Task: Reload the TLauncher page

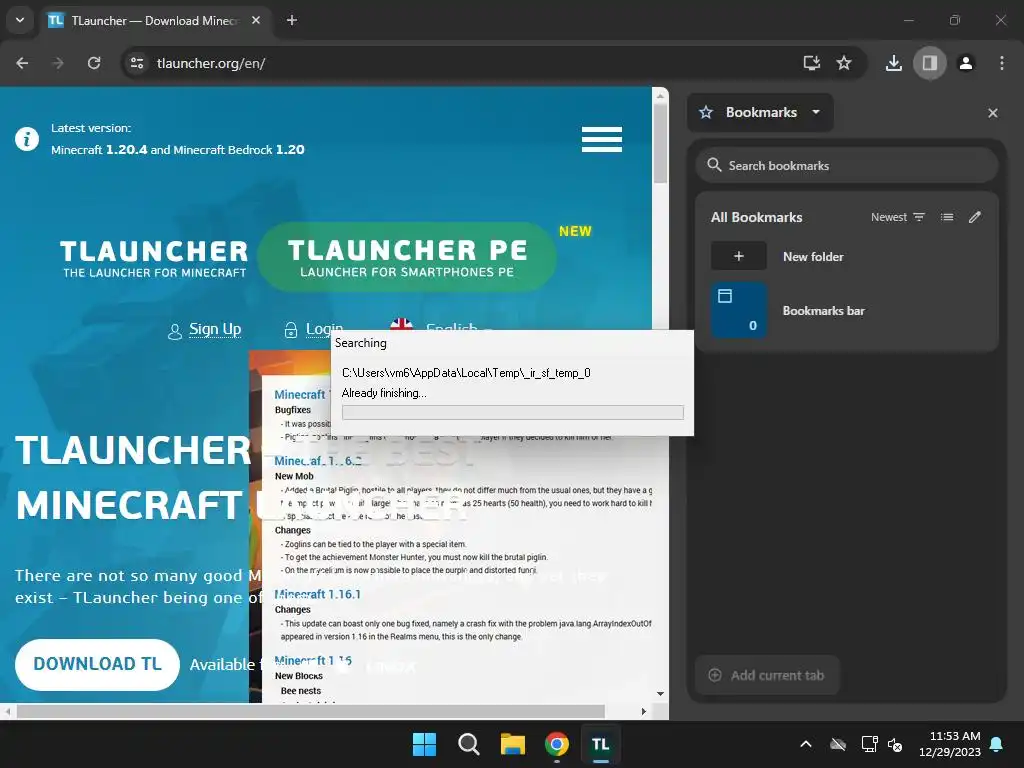Action: point(94,63)
